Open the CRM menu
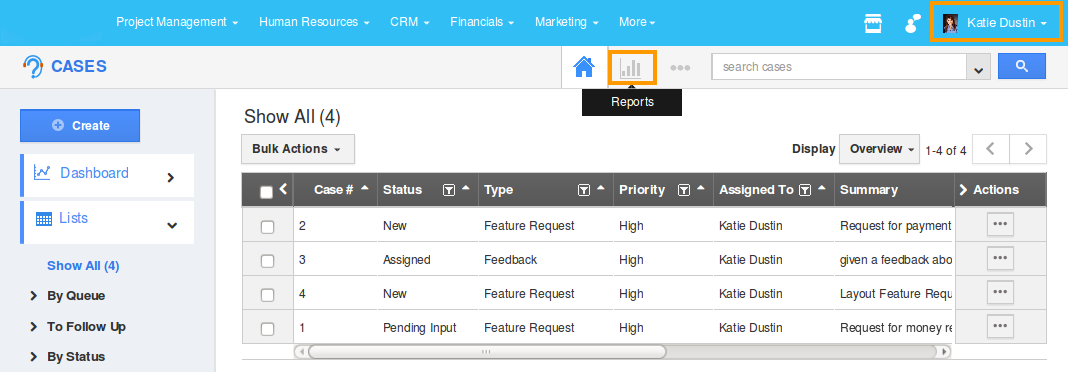The height and width of the screenshot is (372, 1068). point(410,22)
